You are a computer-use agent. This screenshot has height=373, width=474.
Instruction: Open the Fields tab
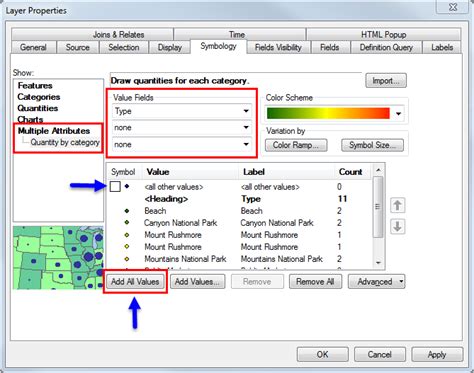[x=330, y=47]
